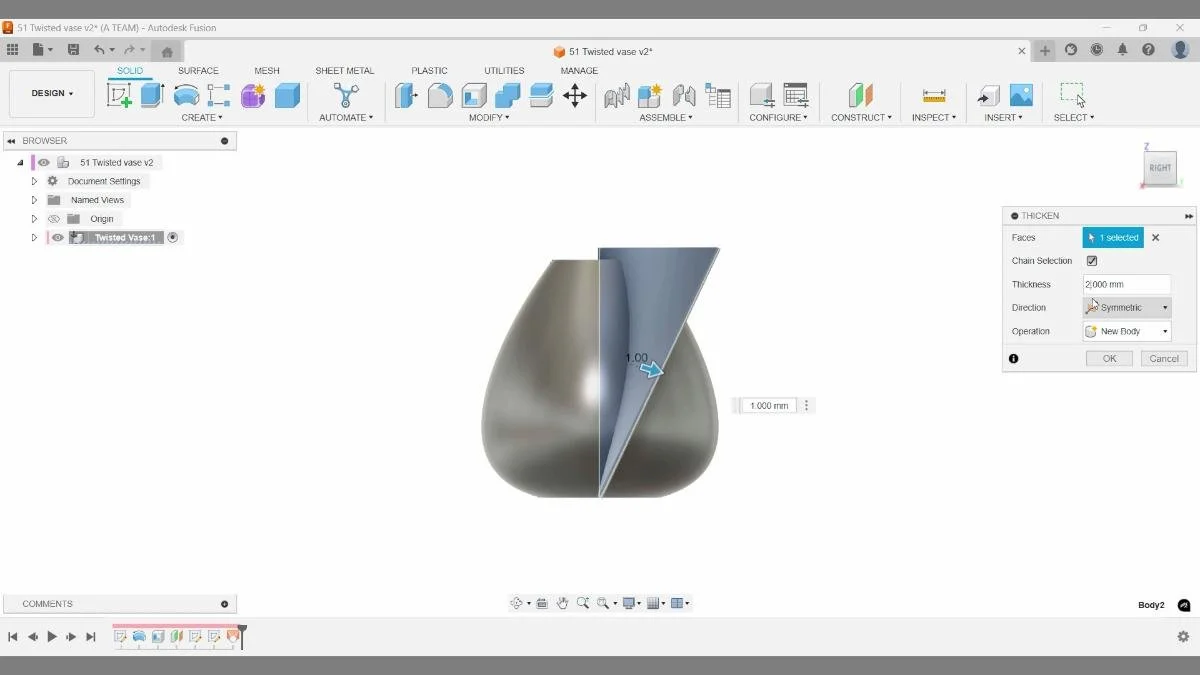Image resolution: width=1200 pixels, height=675 pixels.
Task: Activate the Revolve tool
Action: click(x=188, y=95)
